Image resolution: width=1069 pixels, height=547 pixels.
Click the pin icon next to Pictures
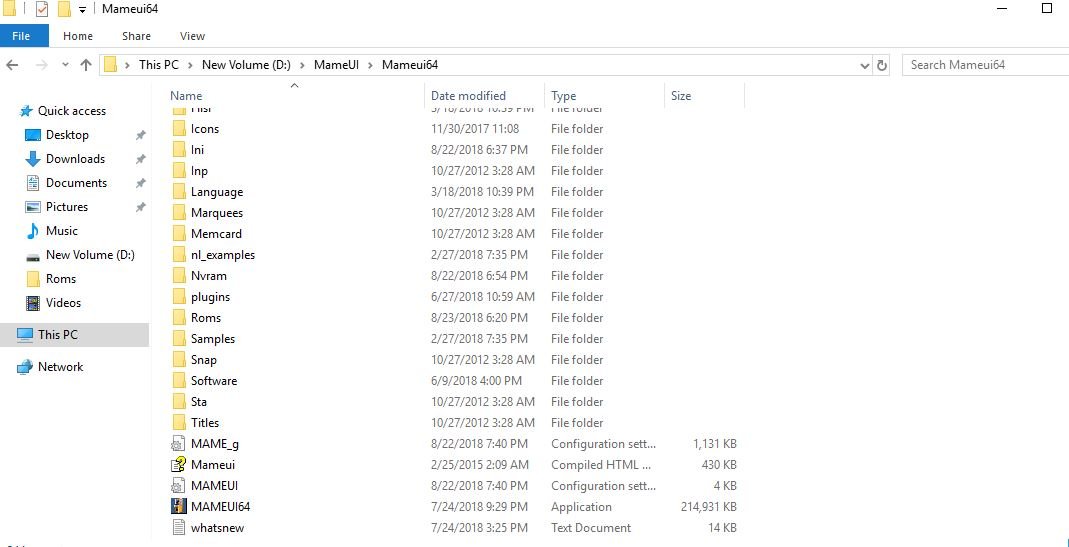pyautogui.click(x=140, y=207)
